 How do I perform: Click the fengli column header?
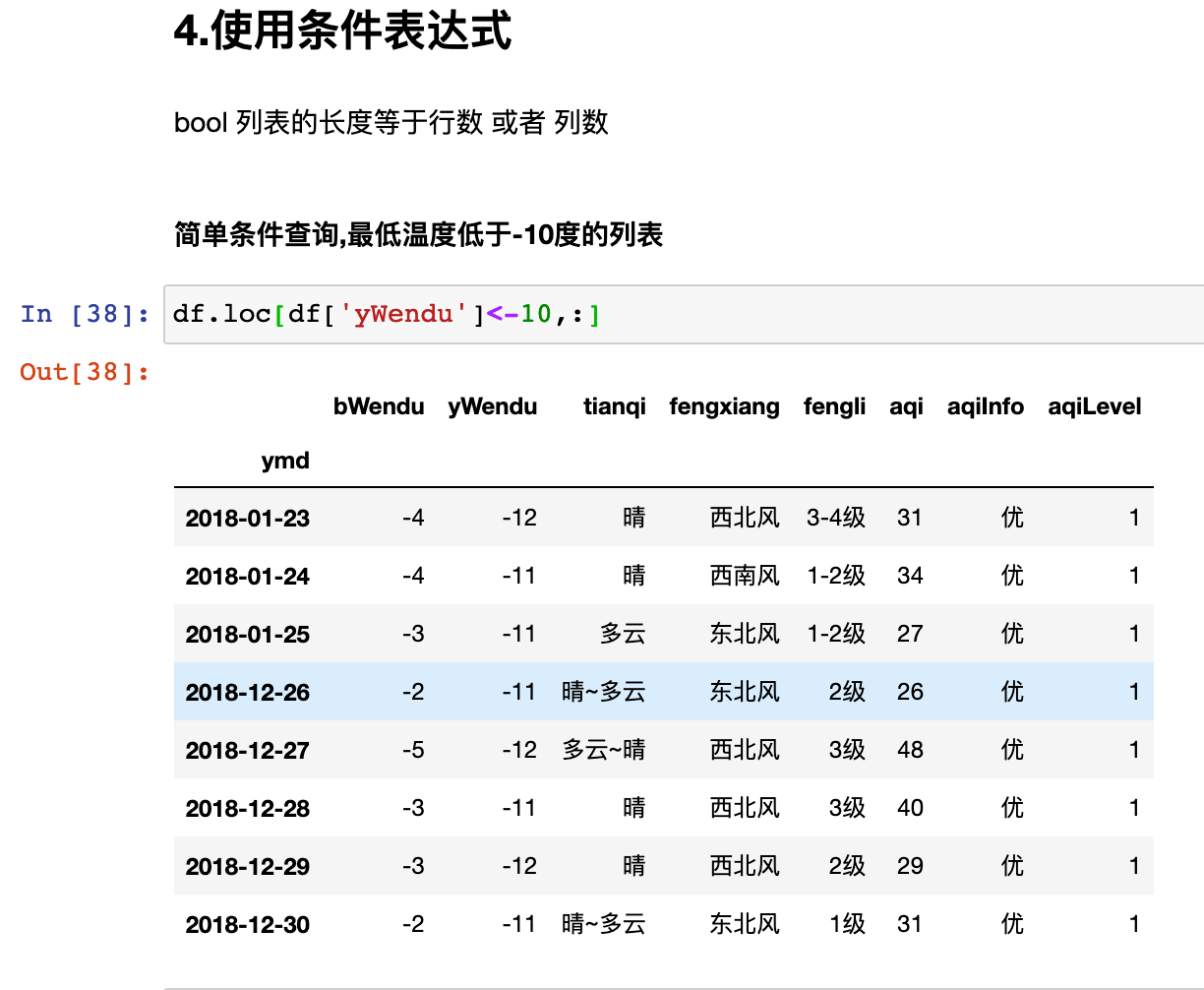(834, 405)
